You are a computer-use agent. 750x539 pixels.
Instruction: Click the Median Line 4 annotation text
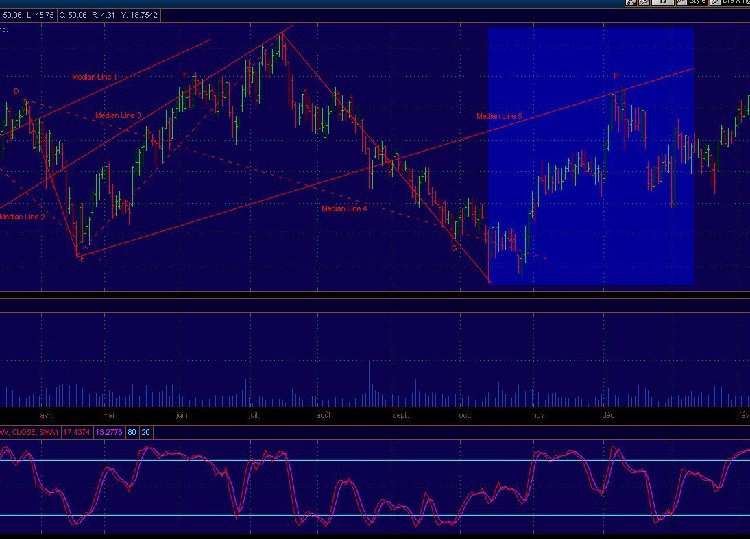(344, 209)
